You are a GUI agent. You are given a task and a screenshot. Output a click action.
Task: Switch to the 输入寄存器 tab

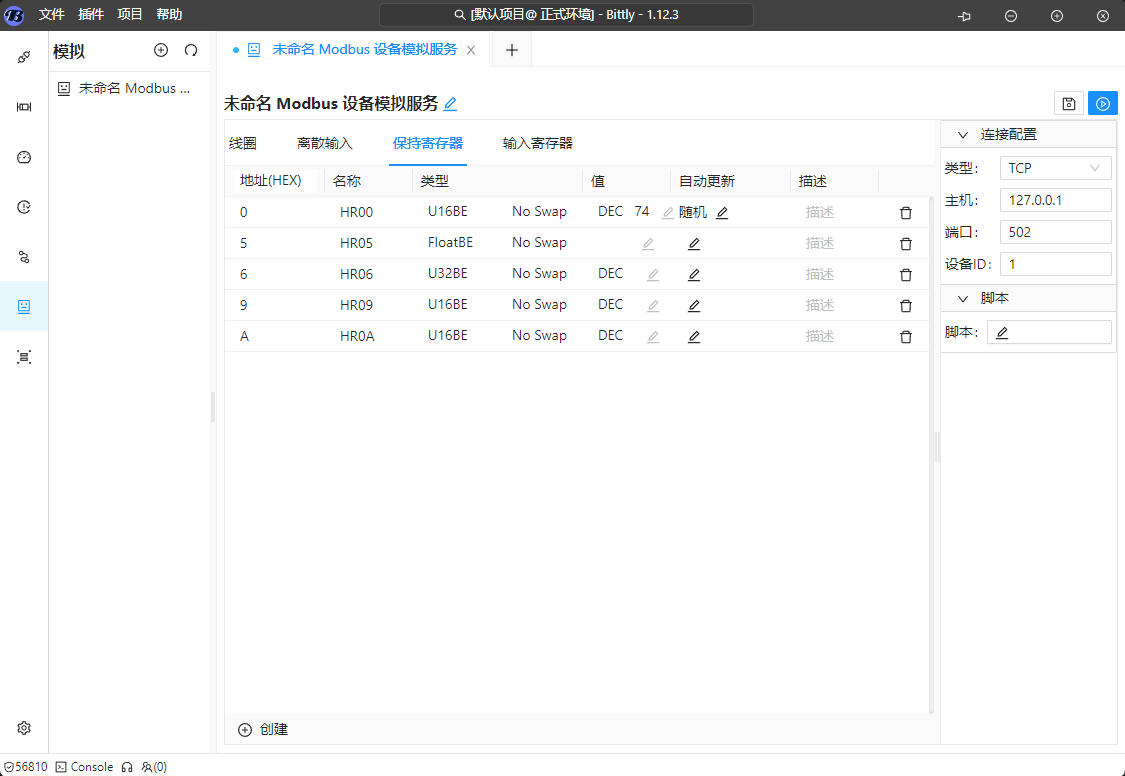point(537,143)
